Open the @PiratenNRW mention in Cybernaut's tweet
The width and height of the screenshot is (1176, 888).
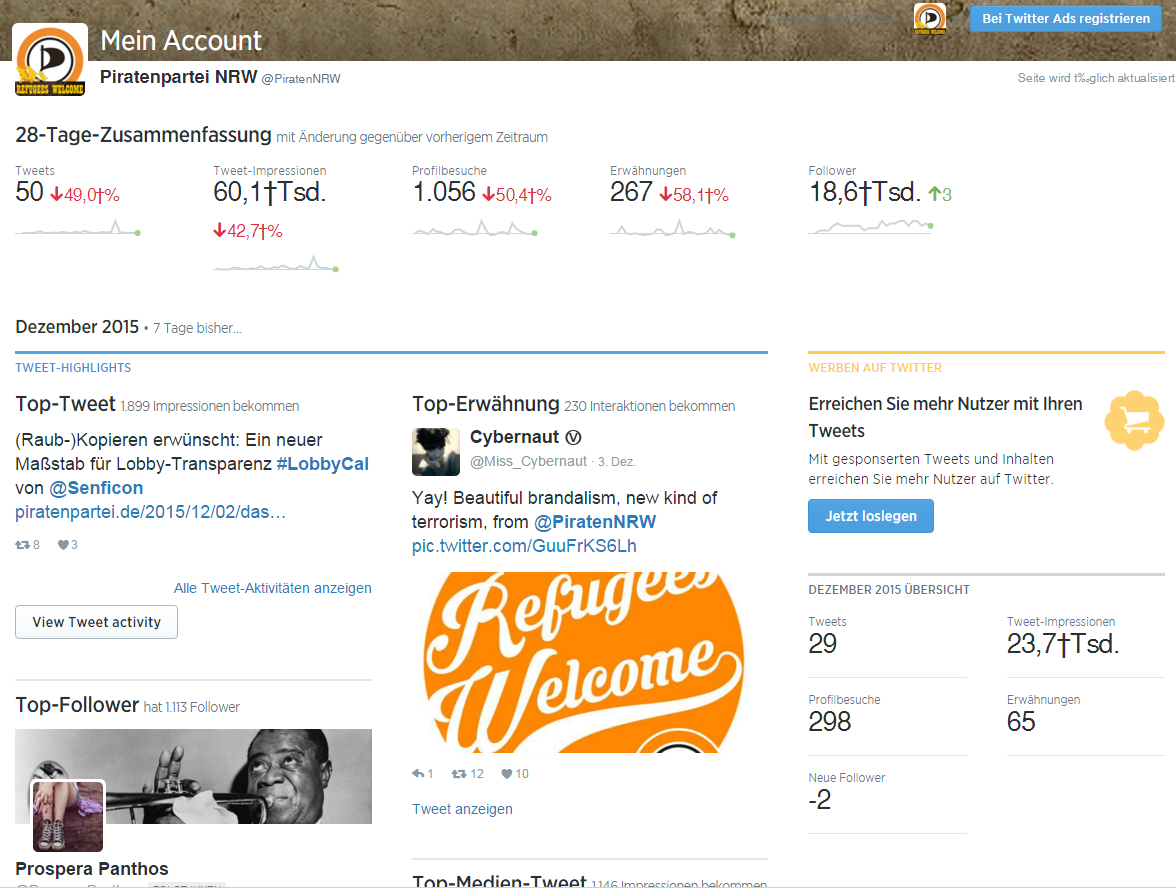click(595, 521)
